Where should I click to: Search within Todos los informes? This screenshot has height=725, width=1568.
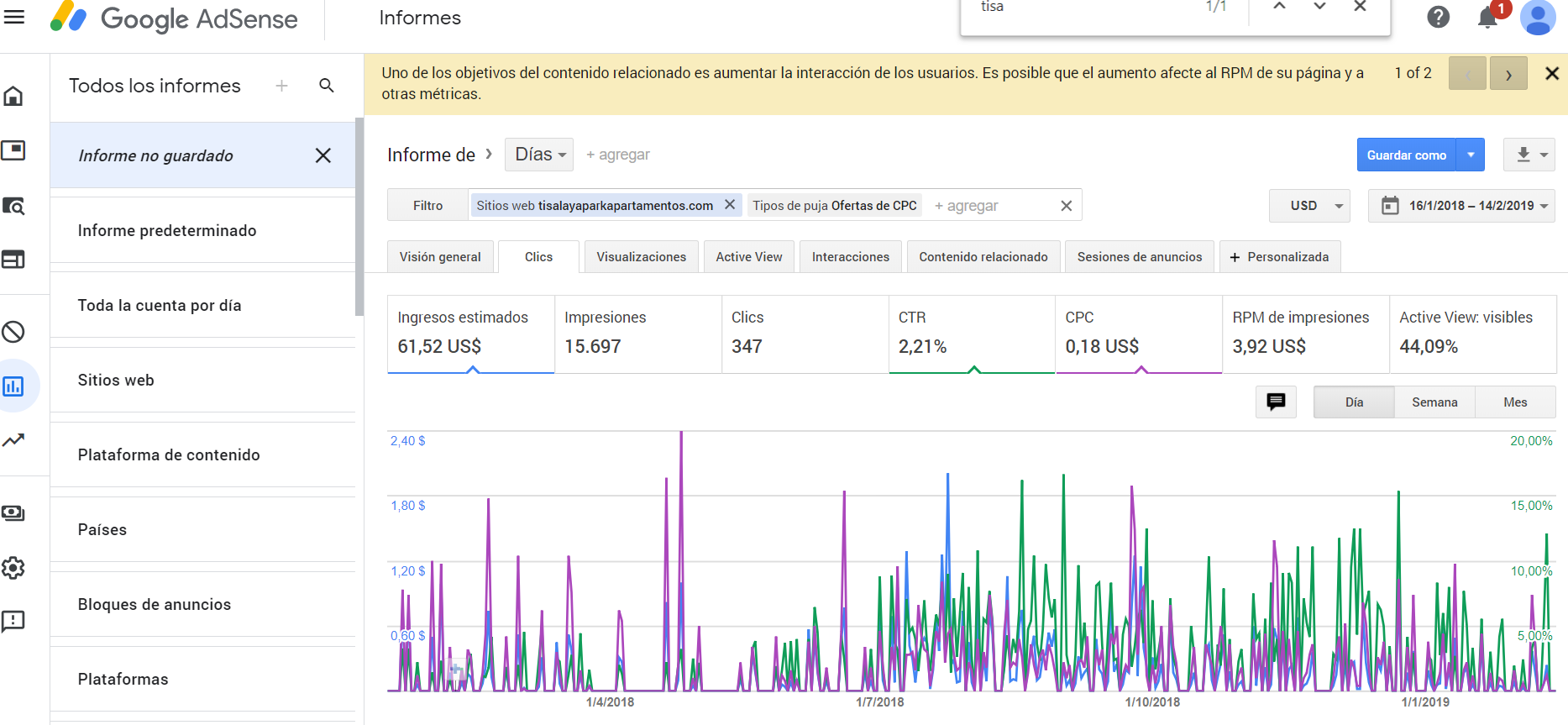(x=327, y=86)
